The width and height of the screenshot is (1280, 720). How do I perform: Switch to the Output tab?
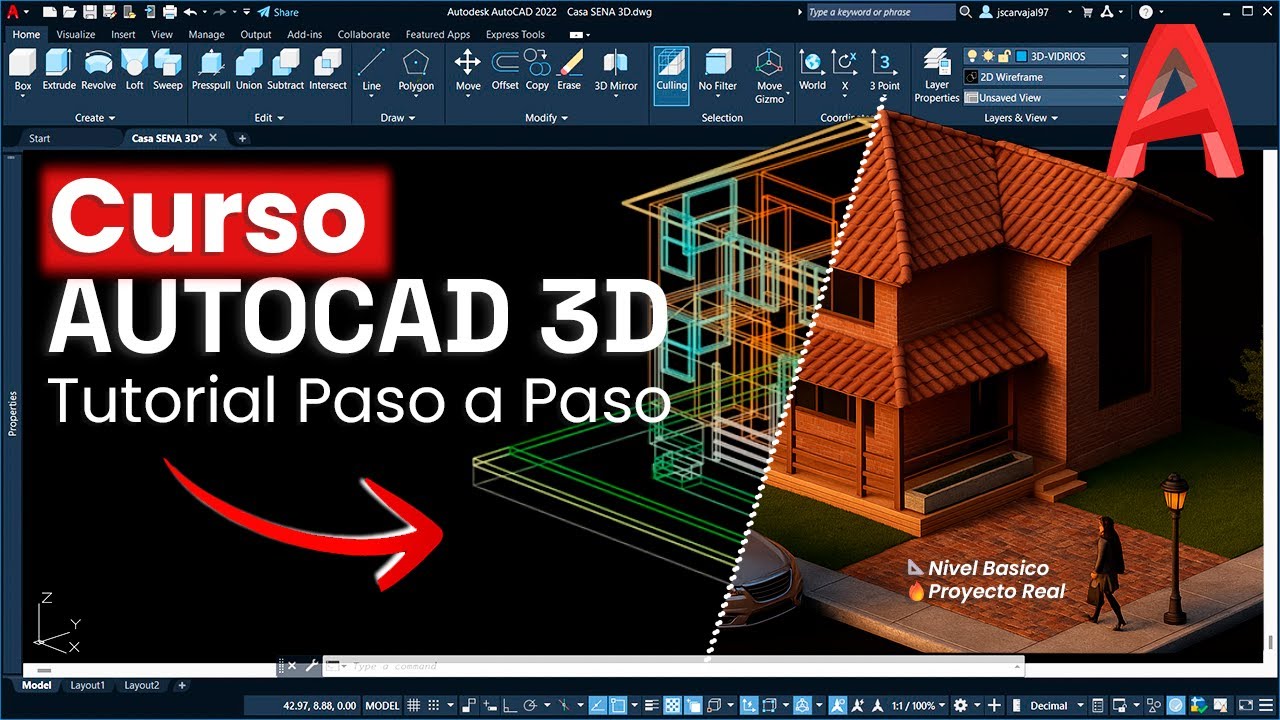tap(256, 34)
